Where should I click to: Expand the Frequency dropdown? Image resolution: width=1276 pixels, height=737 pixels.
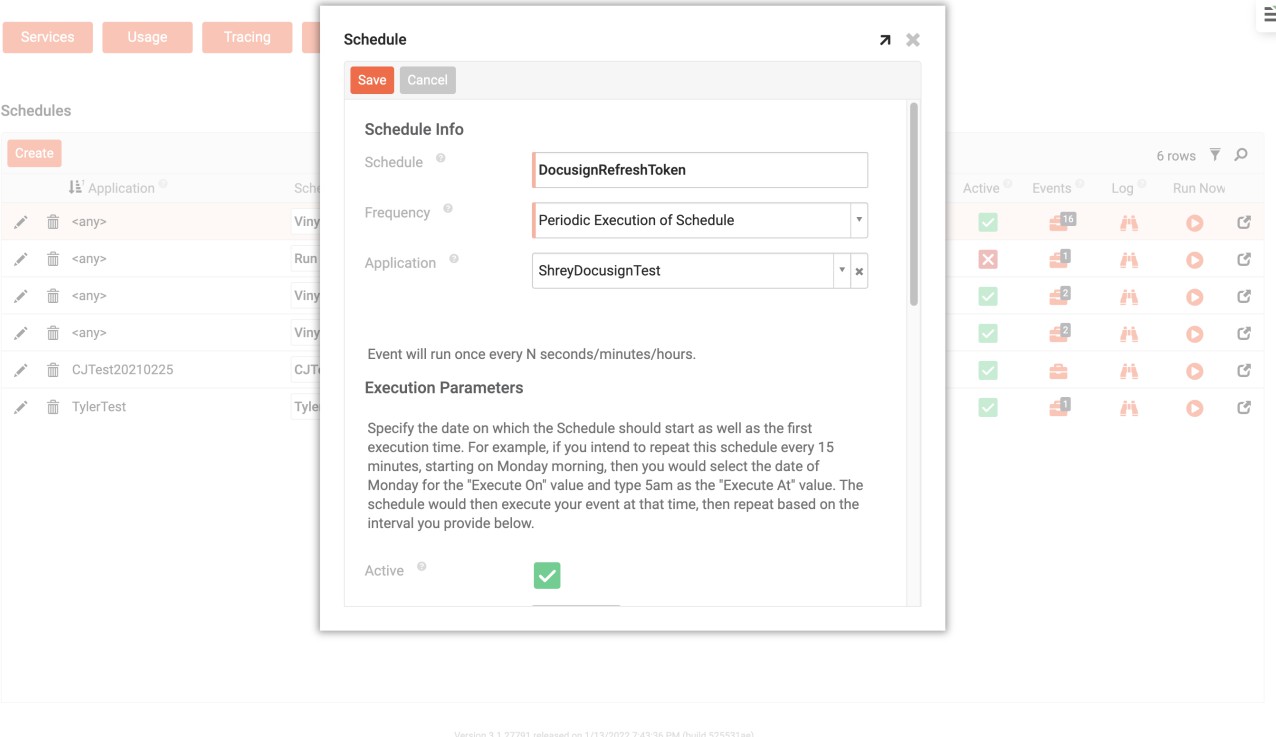click(858, 220)
